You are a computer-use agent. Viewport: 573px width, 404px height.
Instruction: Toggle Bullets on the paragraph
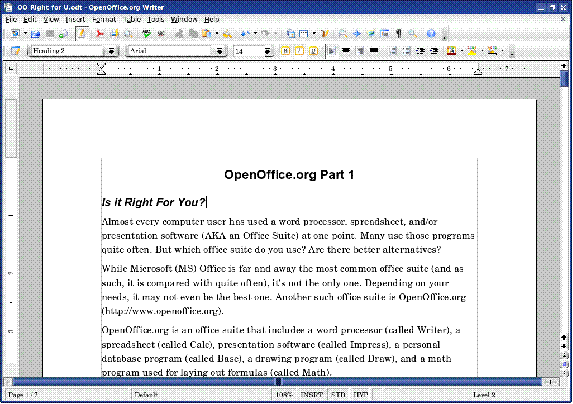tap(407, 50)
